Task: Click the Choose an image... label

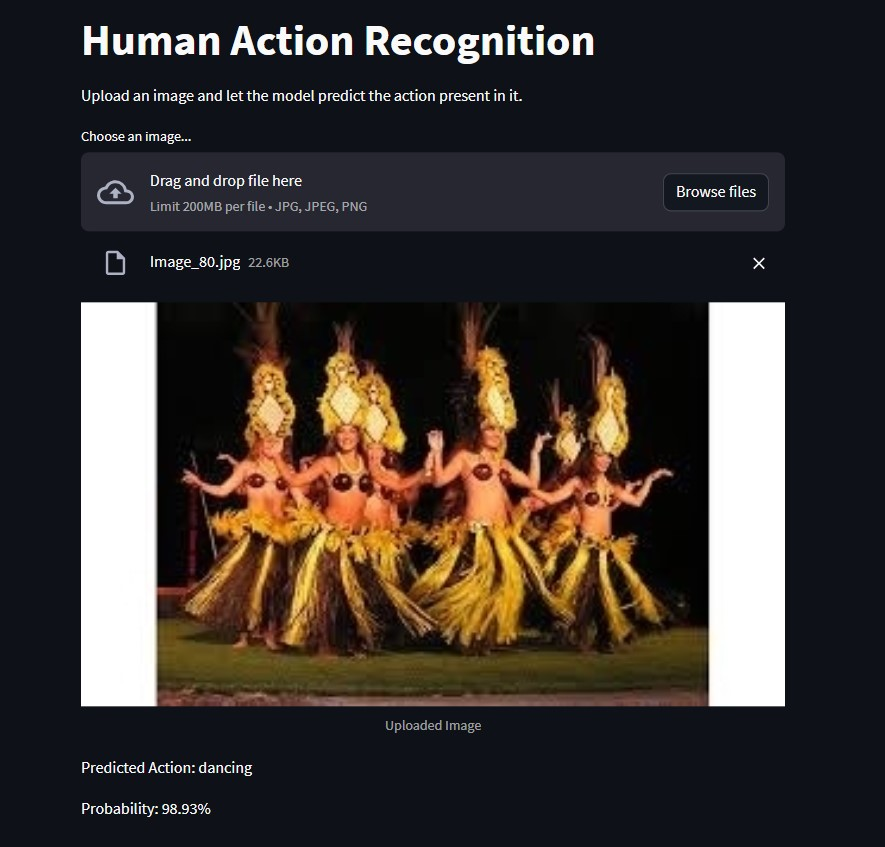Action: 136,137
